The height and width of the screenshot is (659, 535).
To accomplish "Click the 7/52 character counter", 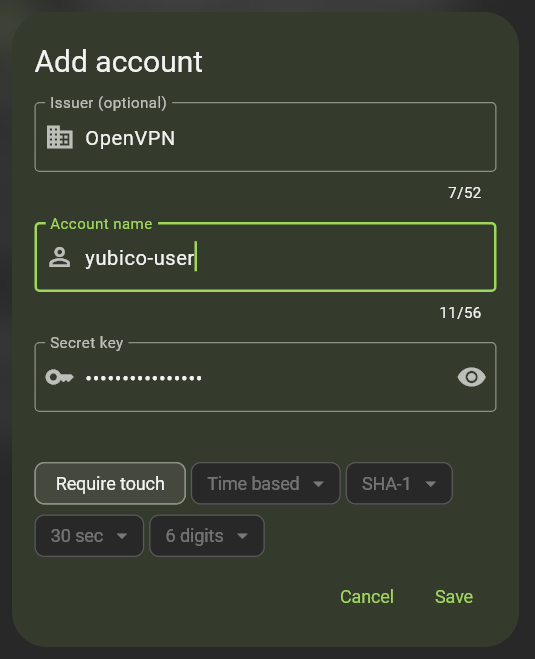I will [464, 193].
